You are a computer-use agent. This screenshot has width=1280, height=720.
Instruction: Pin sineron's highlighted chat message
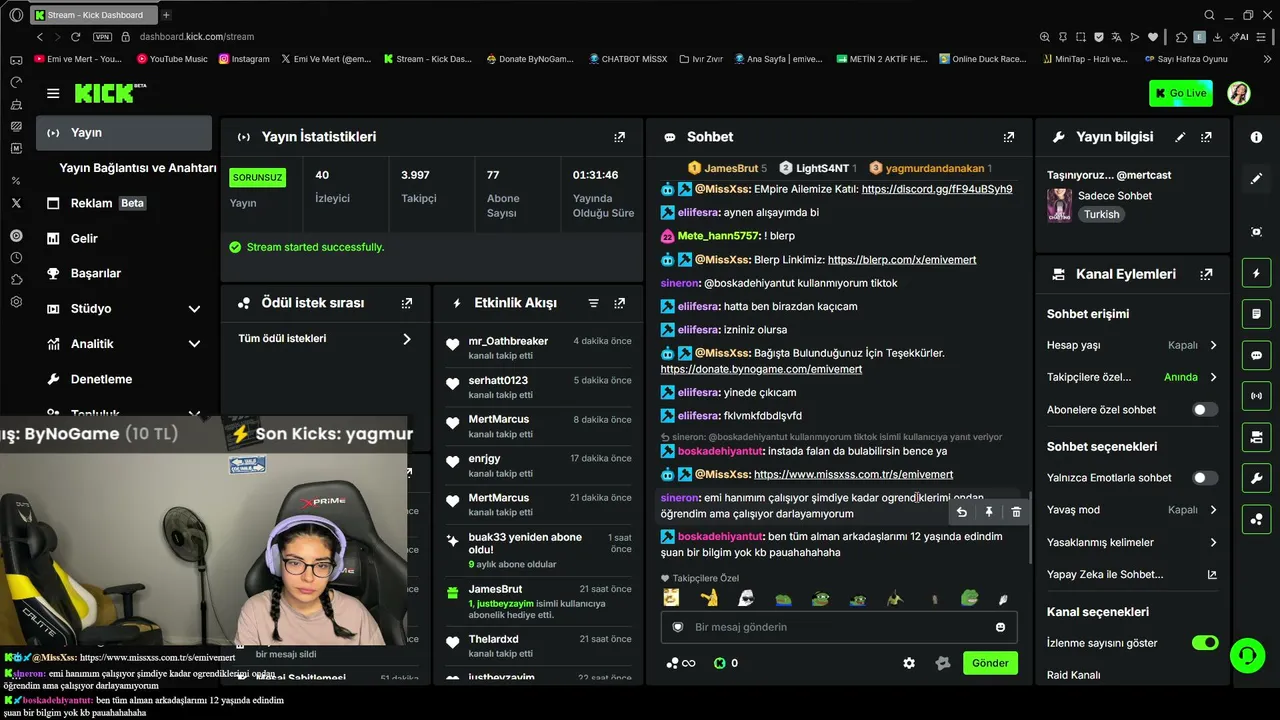click(989, 512)
